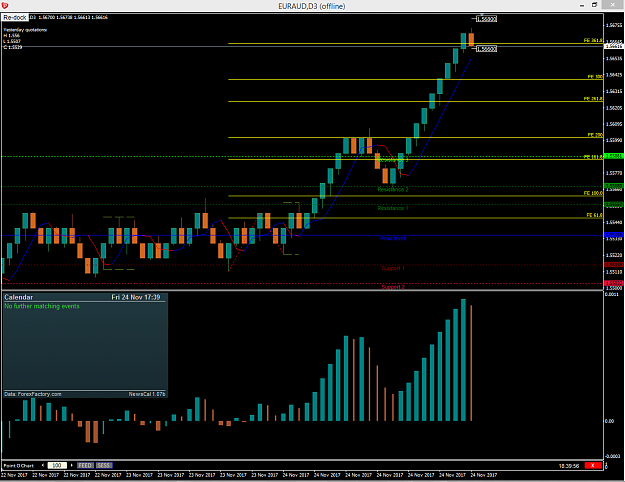Click the FE 361.8 Fibonacci level label
The width and height of the screenshot is (625, 482).
coord(593,40)
